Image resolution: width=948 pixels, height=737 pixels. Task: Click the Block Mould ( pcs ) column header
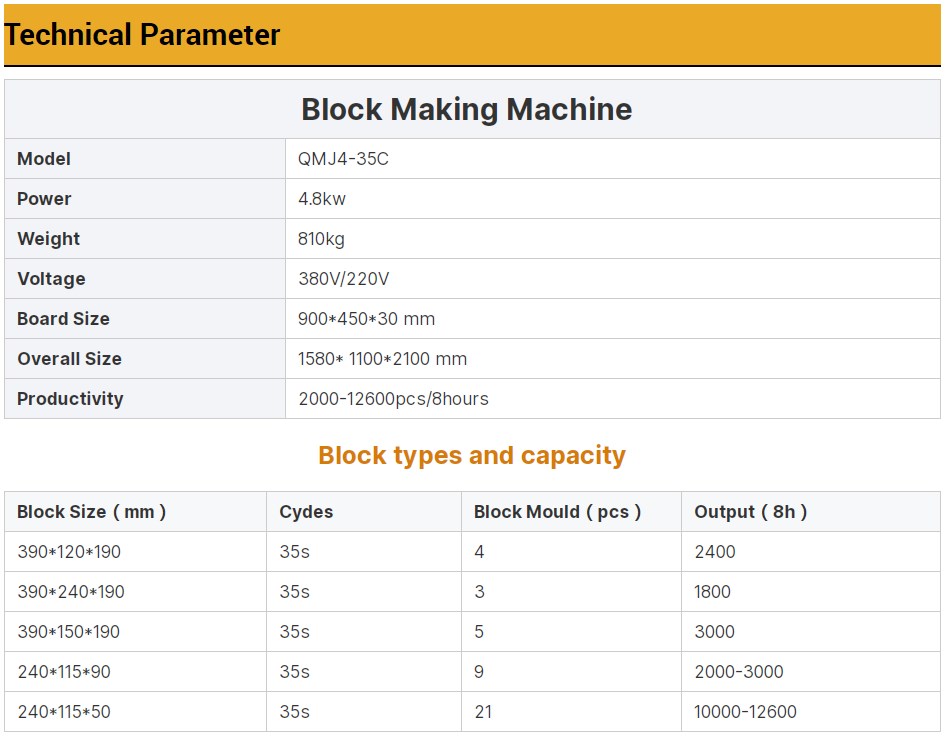click(557, 512)
